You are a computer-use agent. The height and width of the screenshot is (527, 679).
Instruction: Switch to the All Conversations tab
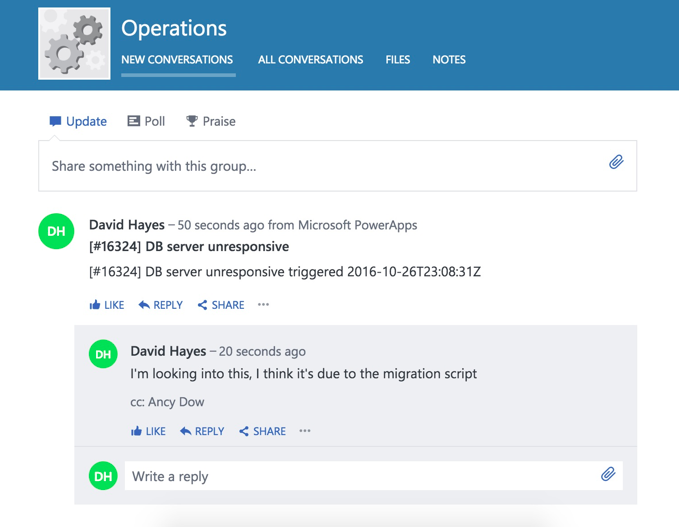coord(310,60)
